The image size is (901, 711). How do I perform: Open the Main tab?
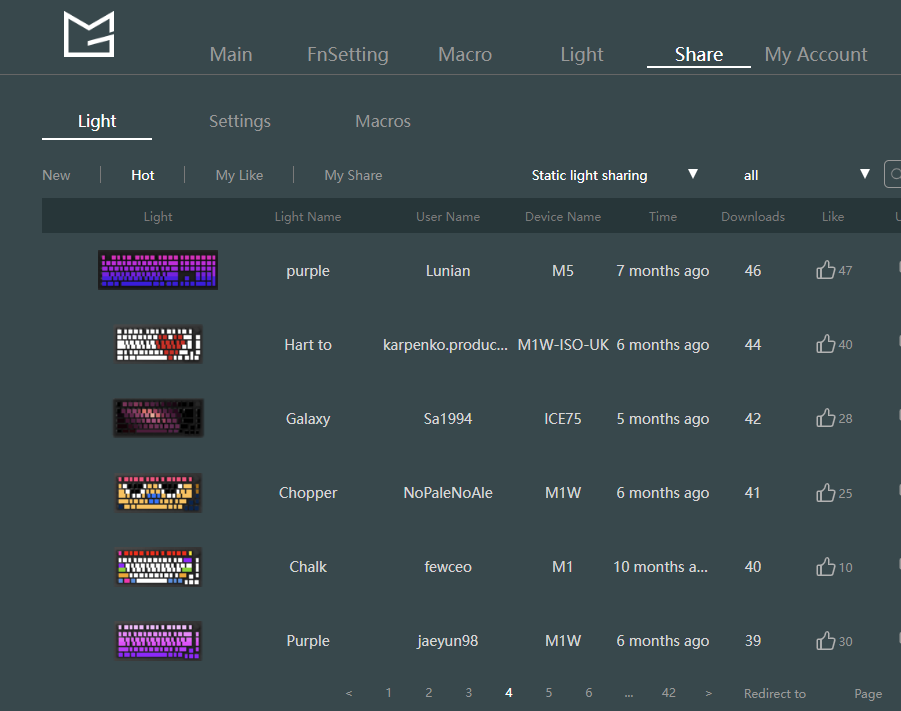[x=231, y=54]
